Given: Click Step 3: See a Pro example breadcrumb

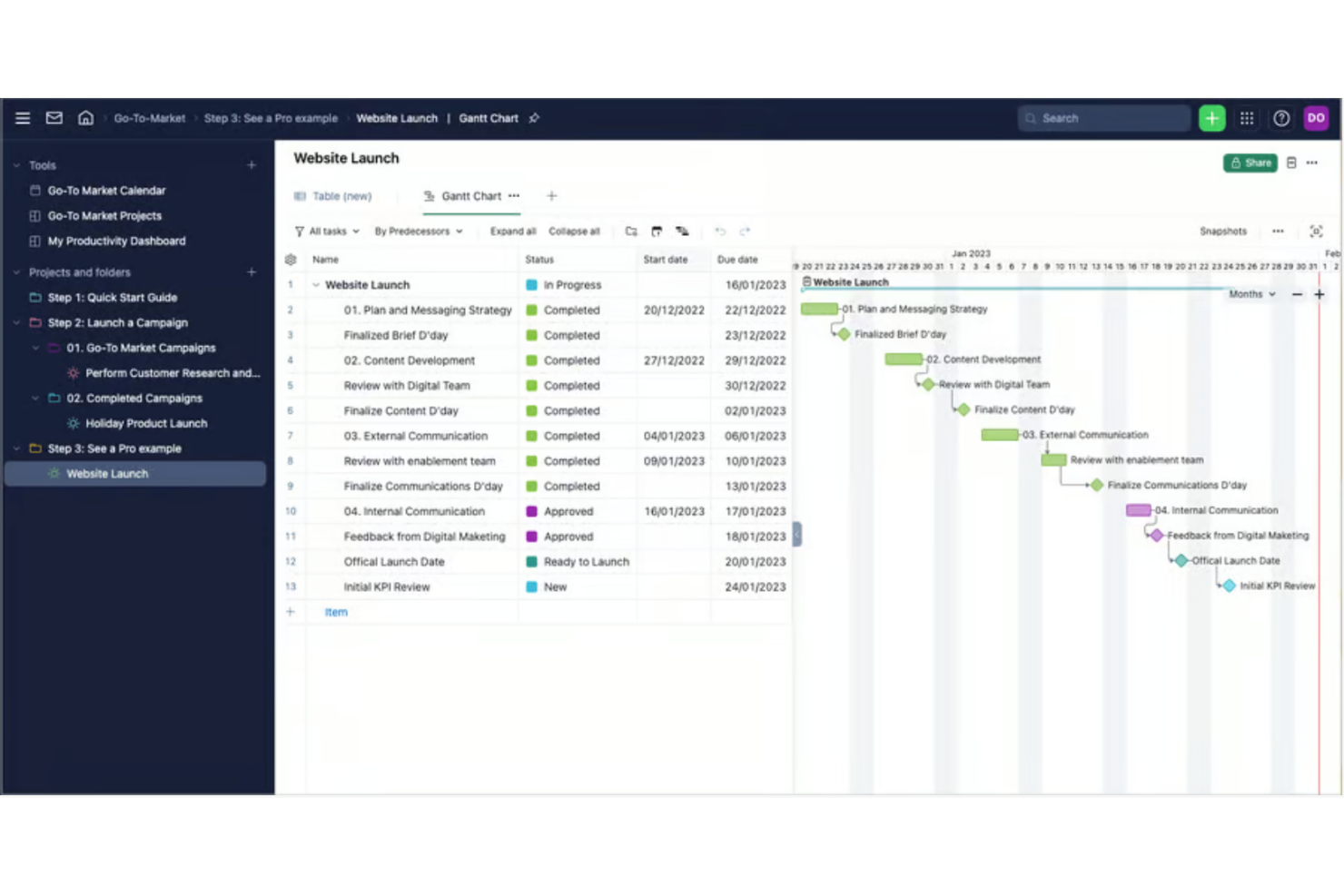Looking at the screenshot, I should [x=271, y=118].
